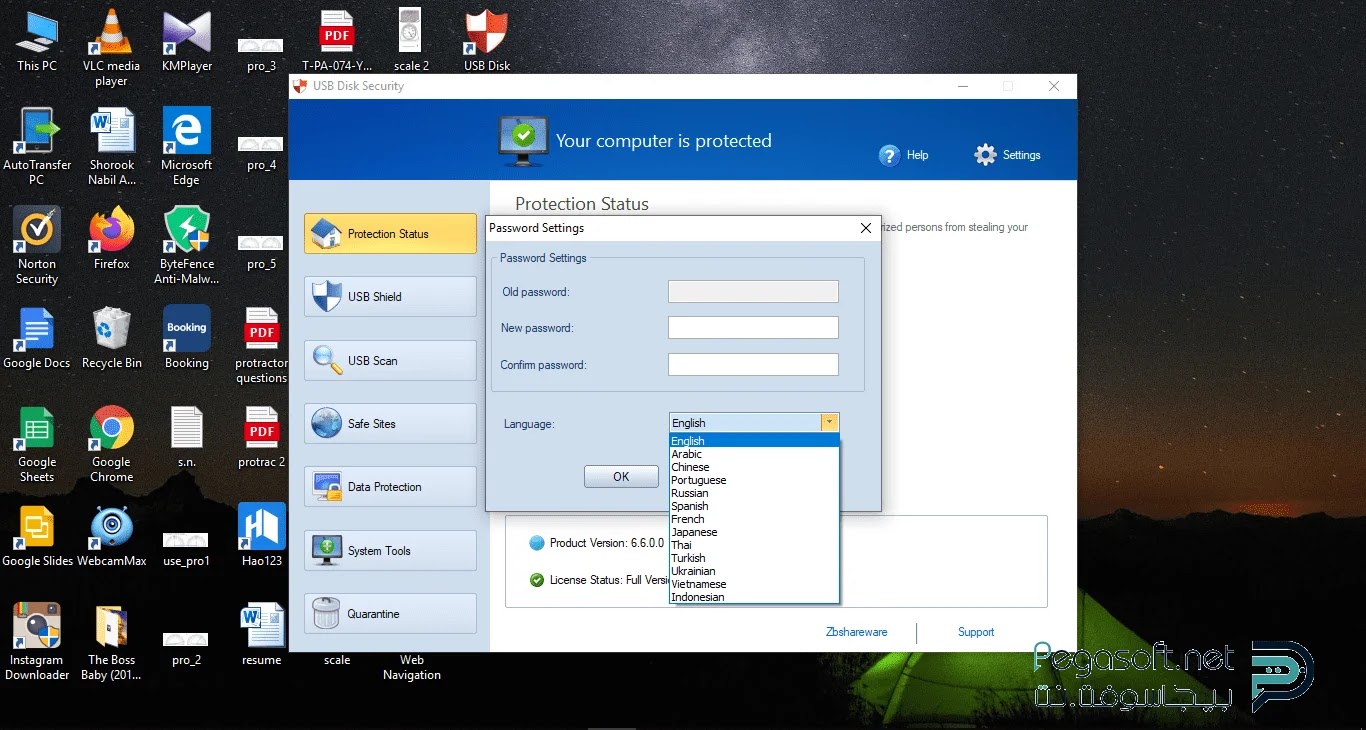Open the This PC desktop icon
The image size is (1366, 730).
coord(37,40)
